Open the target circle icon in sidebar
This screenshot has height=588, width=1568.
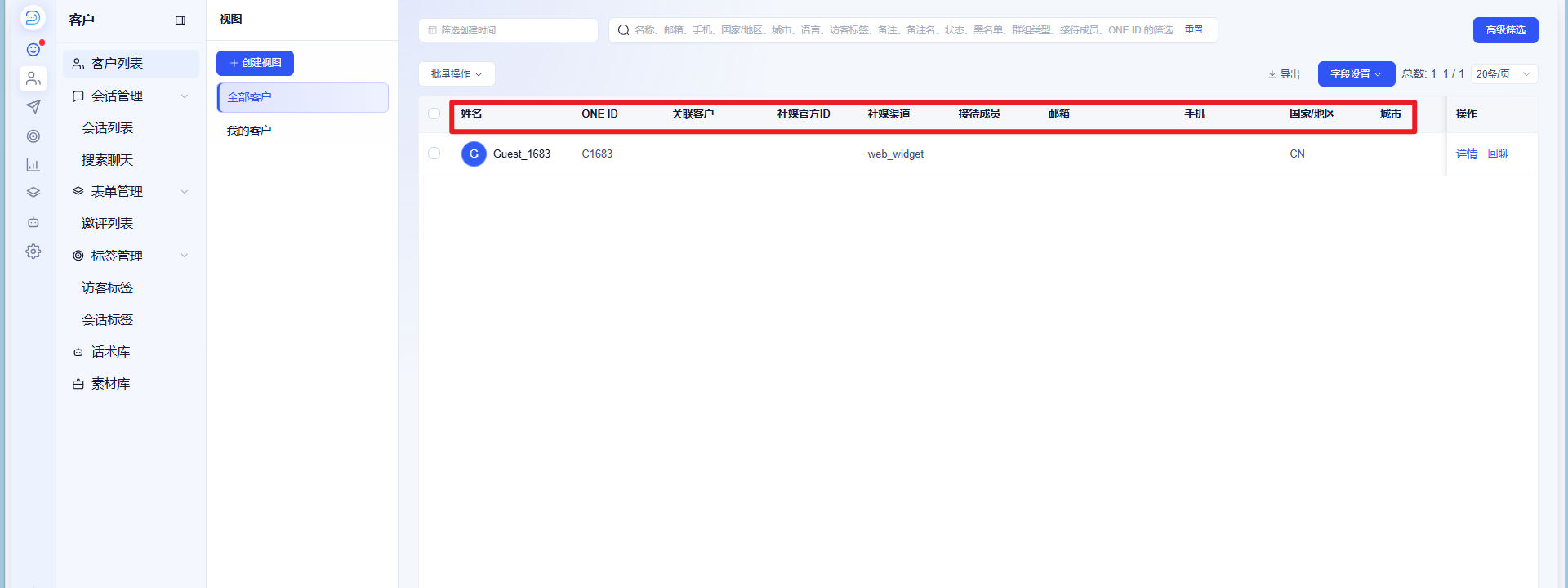pos(33,136)
